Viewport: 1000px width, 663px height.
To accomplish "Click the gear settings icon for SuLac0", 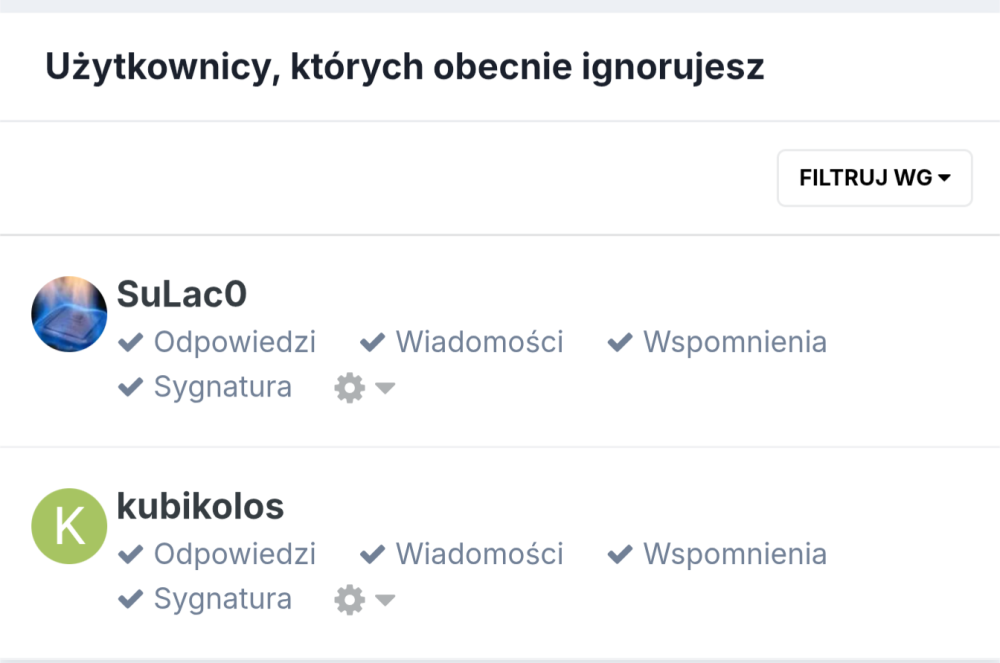I will (349, 388).
